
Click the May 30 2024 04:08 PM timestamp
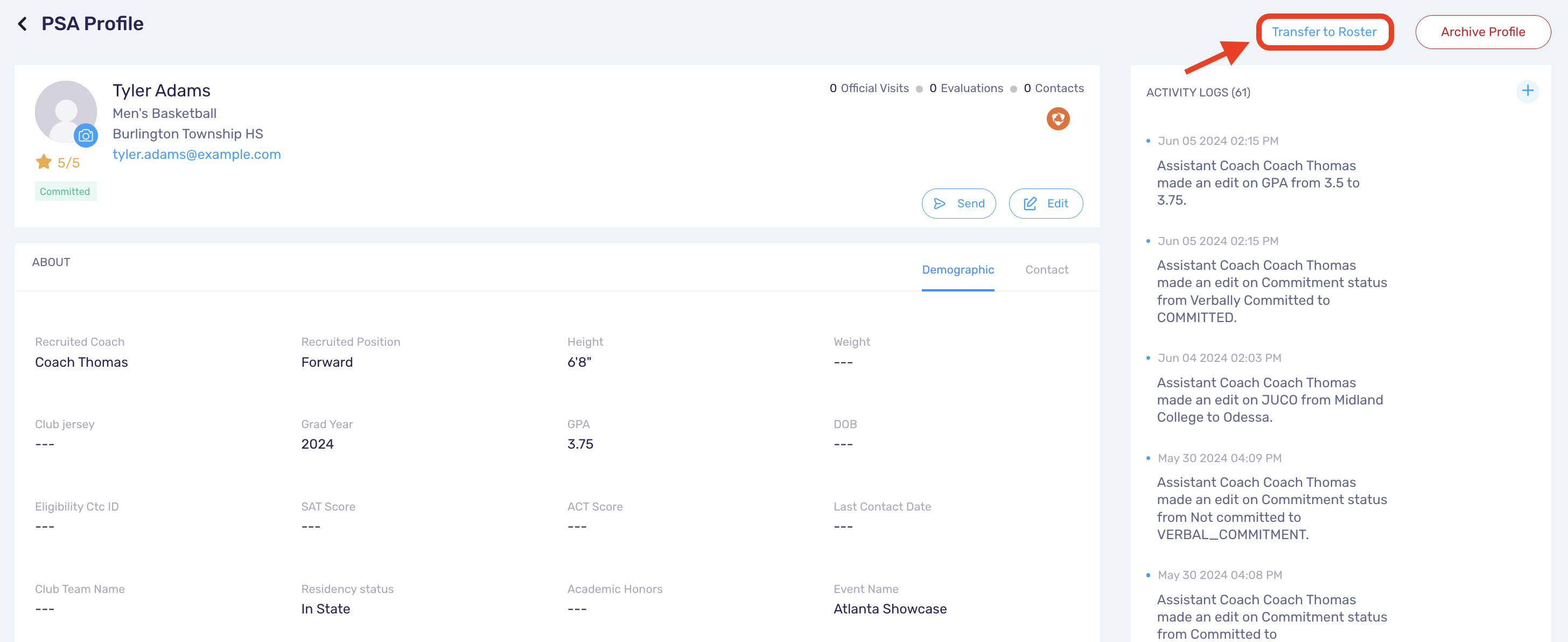coord(1219,575)
